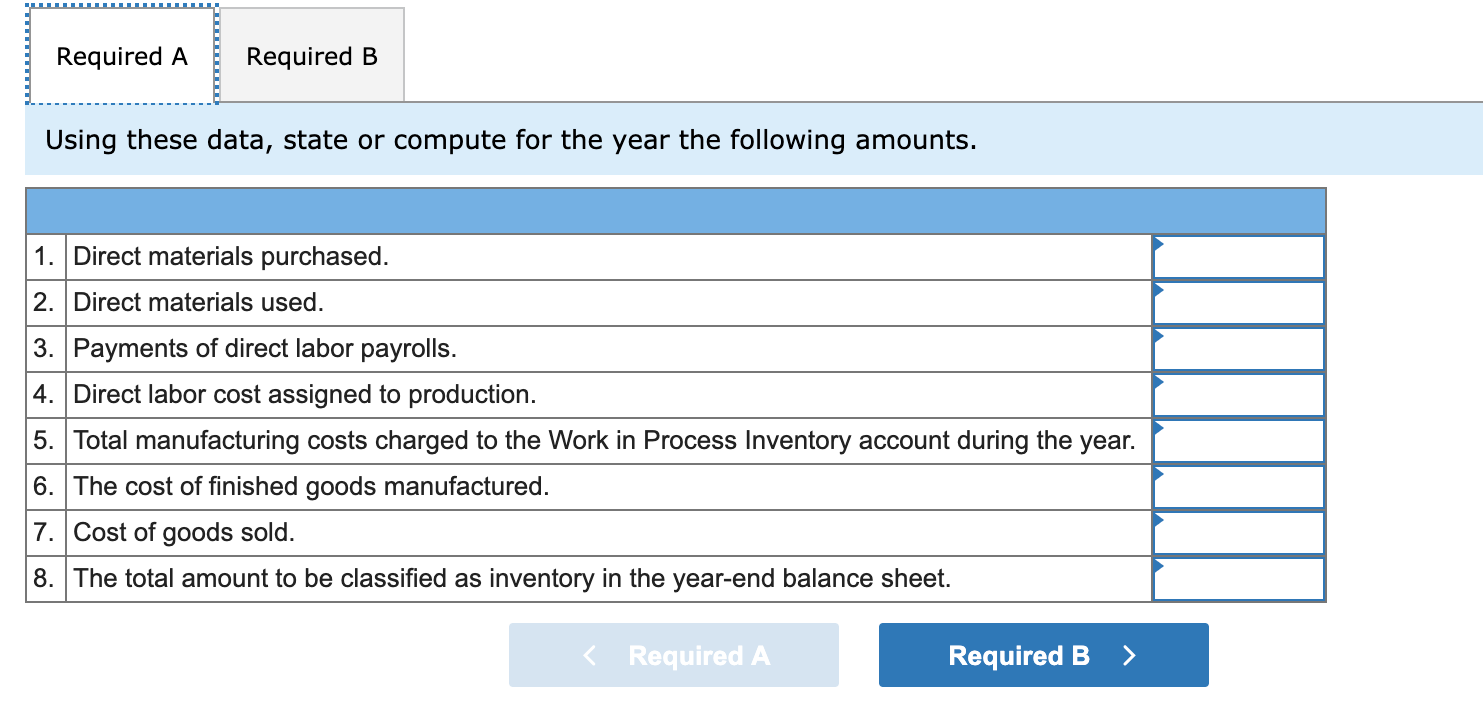Click the answer field for direct labor cost assigned
The image size is (1483, 706).
coord(1243,394)
